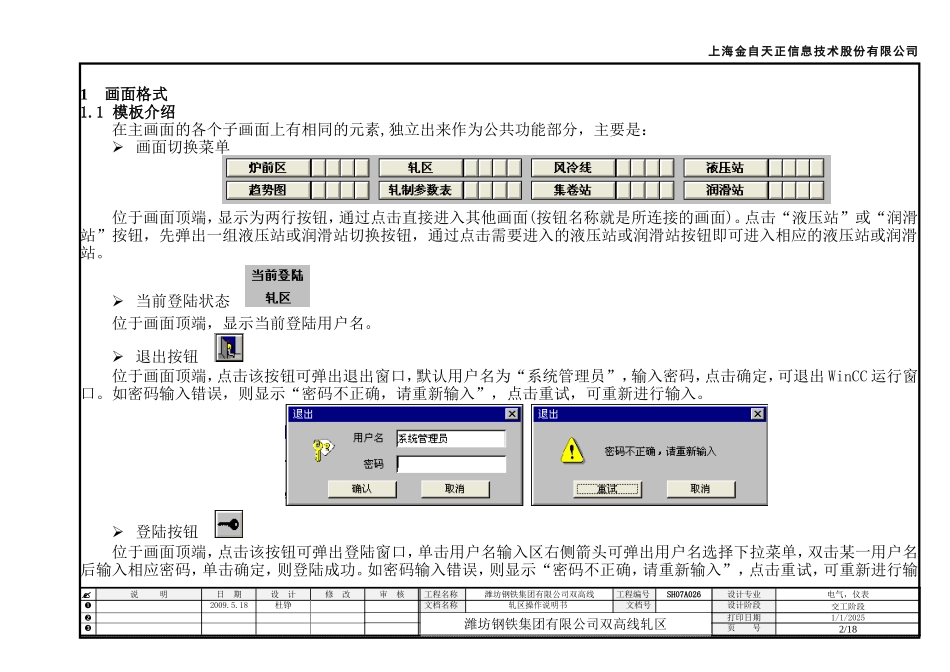
Task: Click the project number SH07A026
Action: click(683, 594)
